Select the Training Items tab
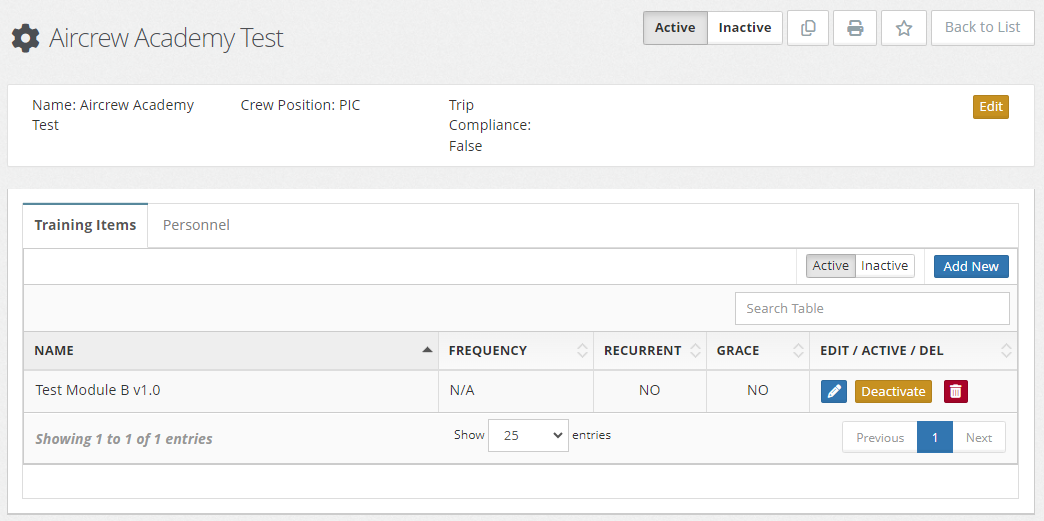Viewport: 1044px width, 521px height. (x=85, y=225)
